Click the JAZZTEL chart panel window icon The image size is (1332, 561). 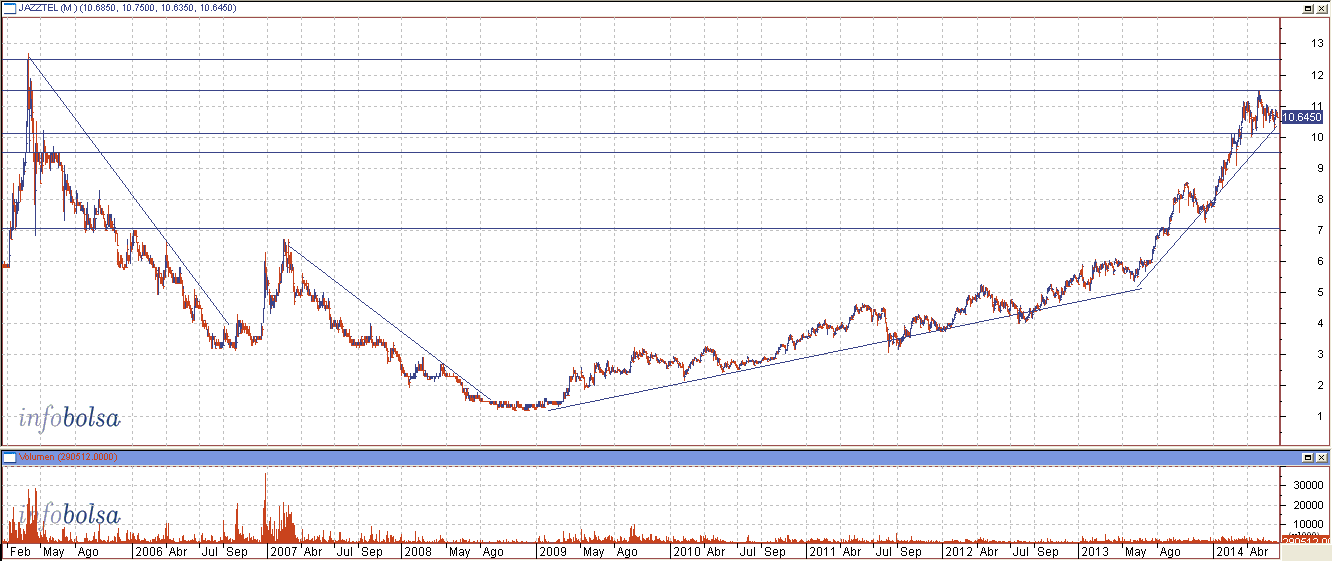click(x=9, y=8)
